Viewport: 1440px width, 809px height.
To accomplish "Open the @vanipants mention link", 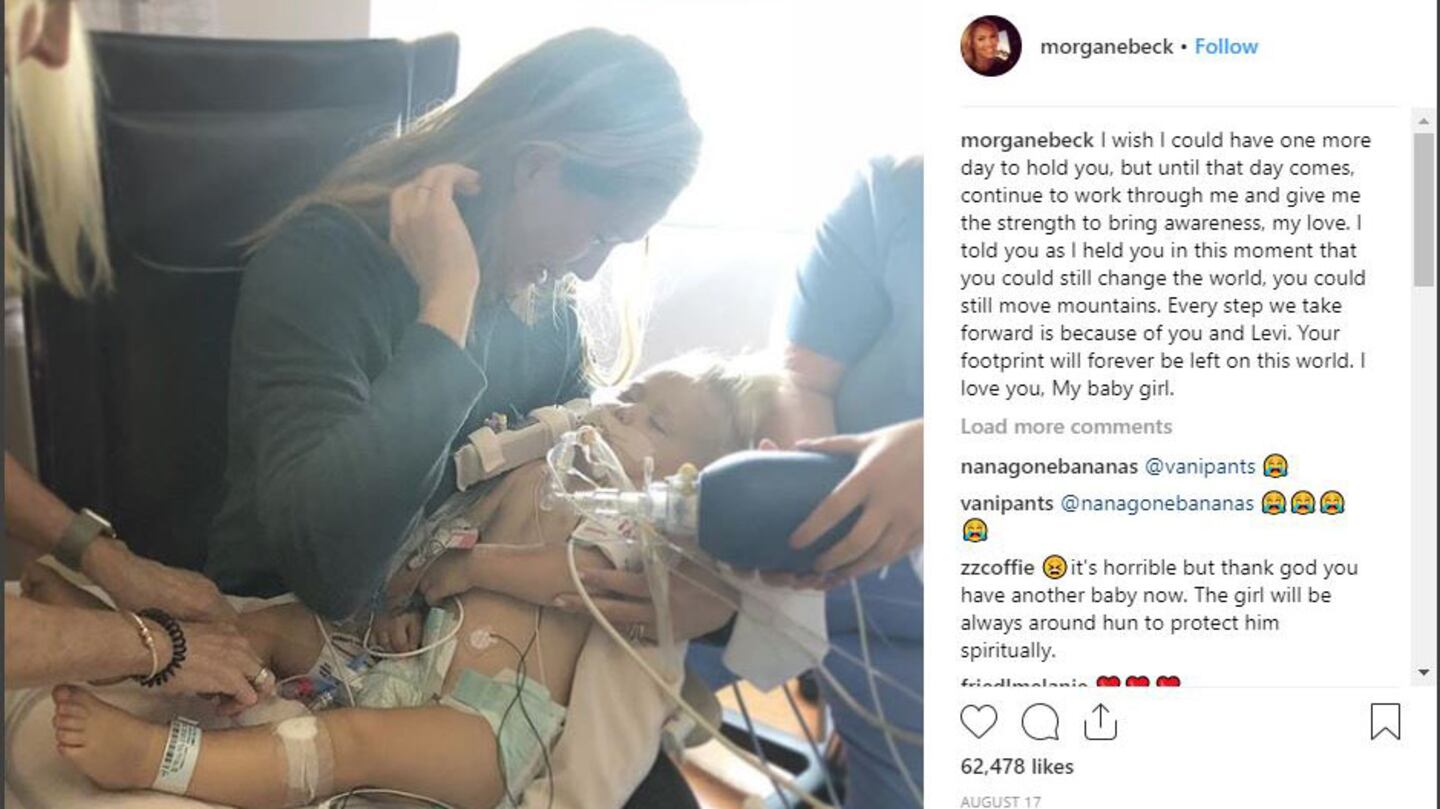I will 1199,466.
